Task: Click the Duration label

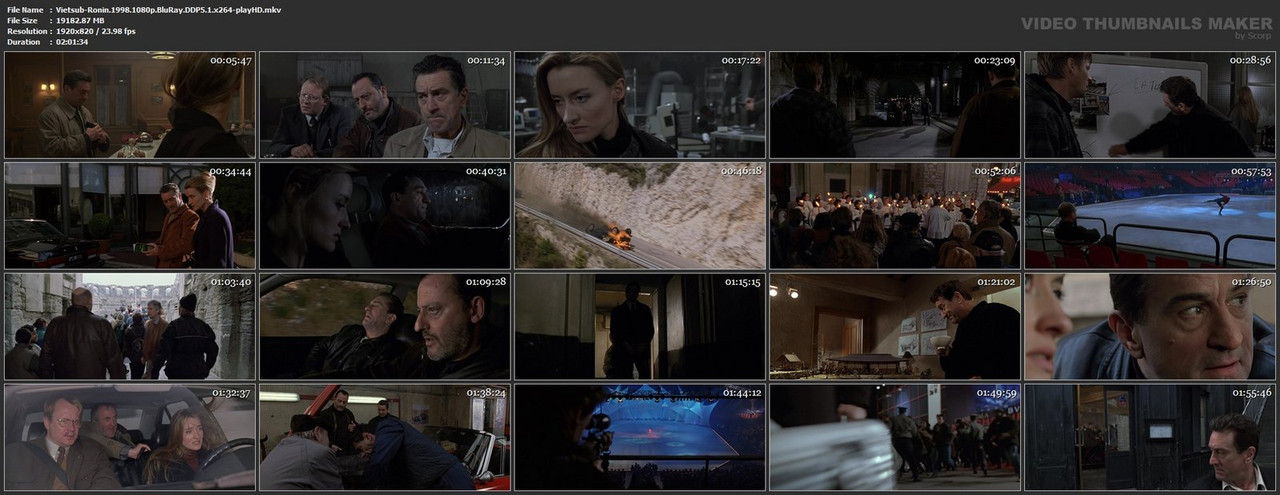Action: [x=23, y=42]
